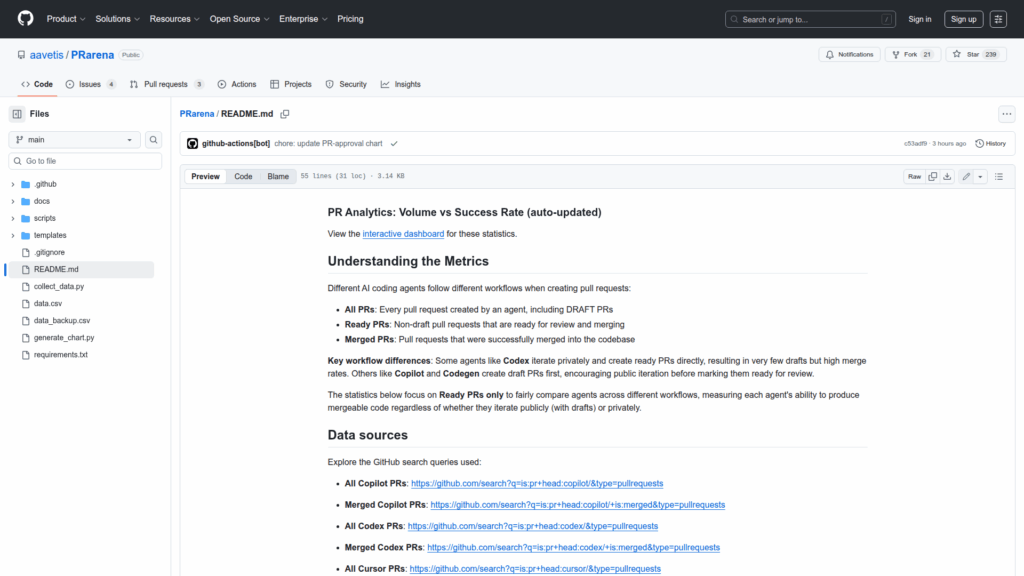The width and height of the screenshot is (1024, 576).
Task: Go to aavetis owner profile
Action: 46,55
